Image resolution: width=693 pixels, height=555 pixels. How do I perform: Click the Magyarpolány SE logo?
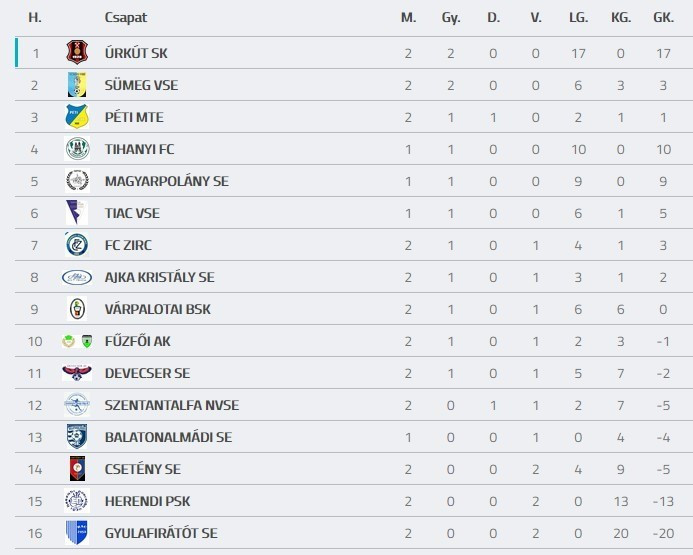[77, 181]
